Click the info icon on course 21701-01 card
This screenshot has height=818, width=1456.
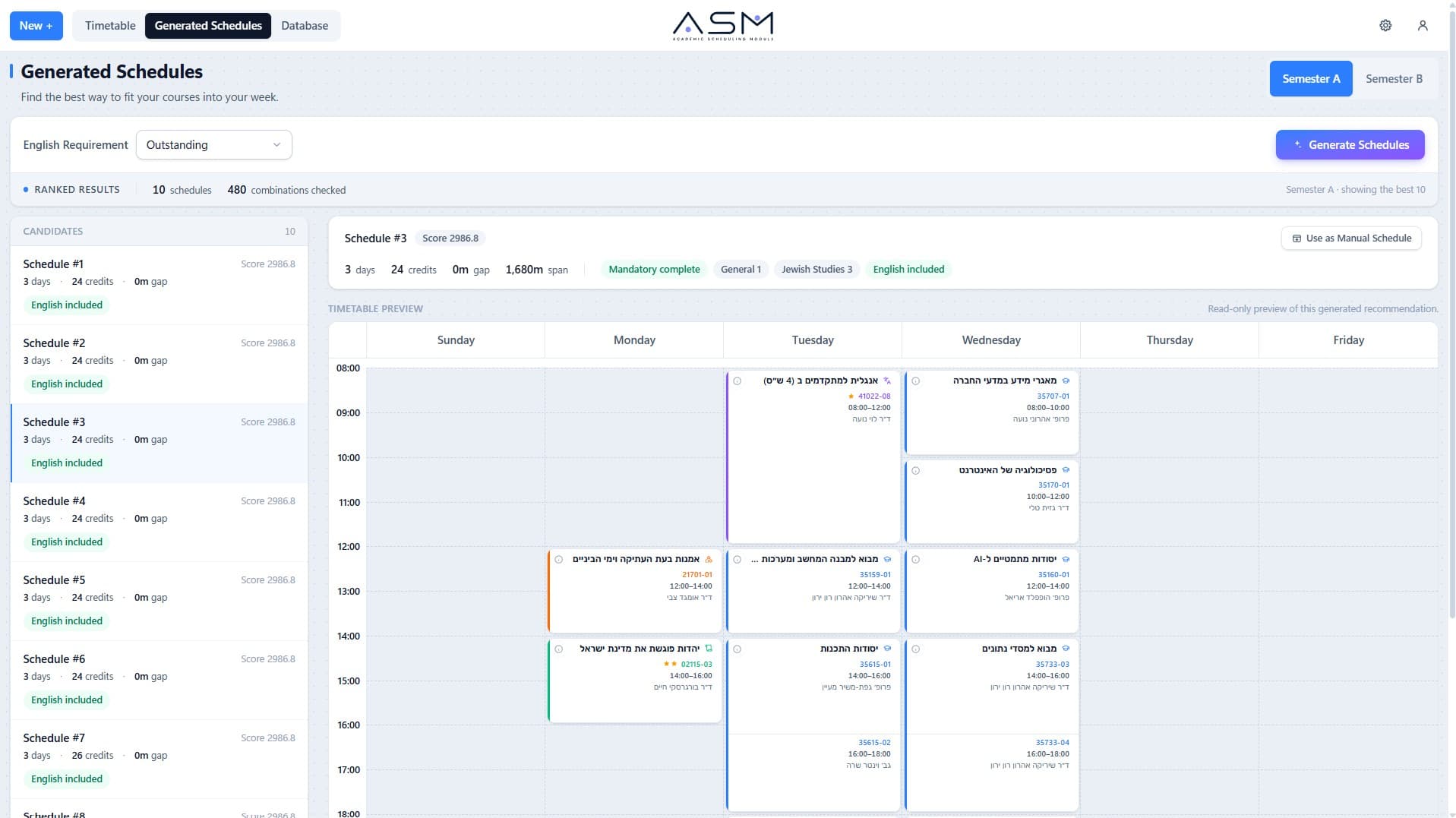tap(558, 559)
